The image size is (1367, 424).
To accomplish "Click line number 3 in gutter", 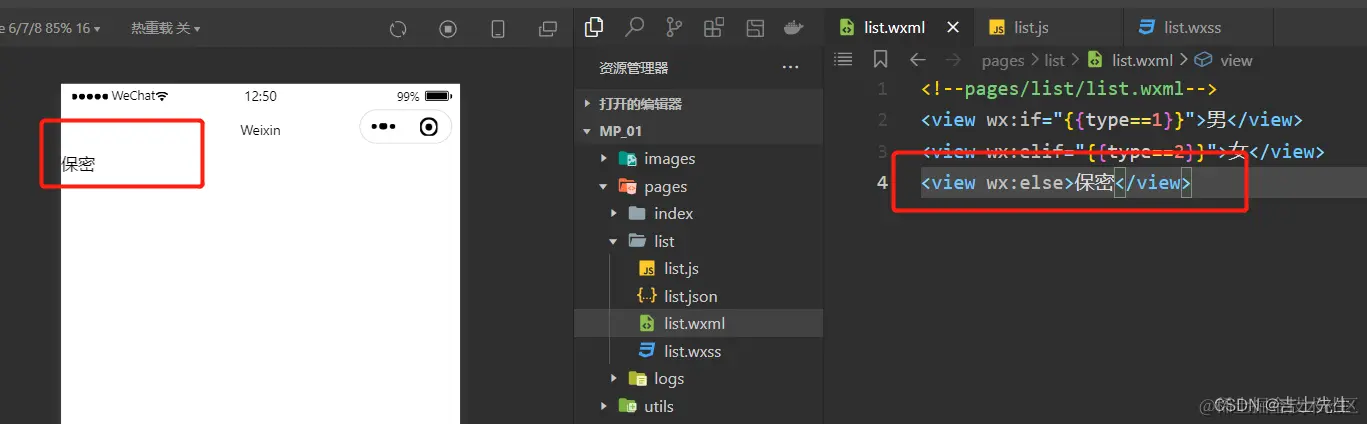I will point(881,151).
